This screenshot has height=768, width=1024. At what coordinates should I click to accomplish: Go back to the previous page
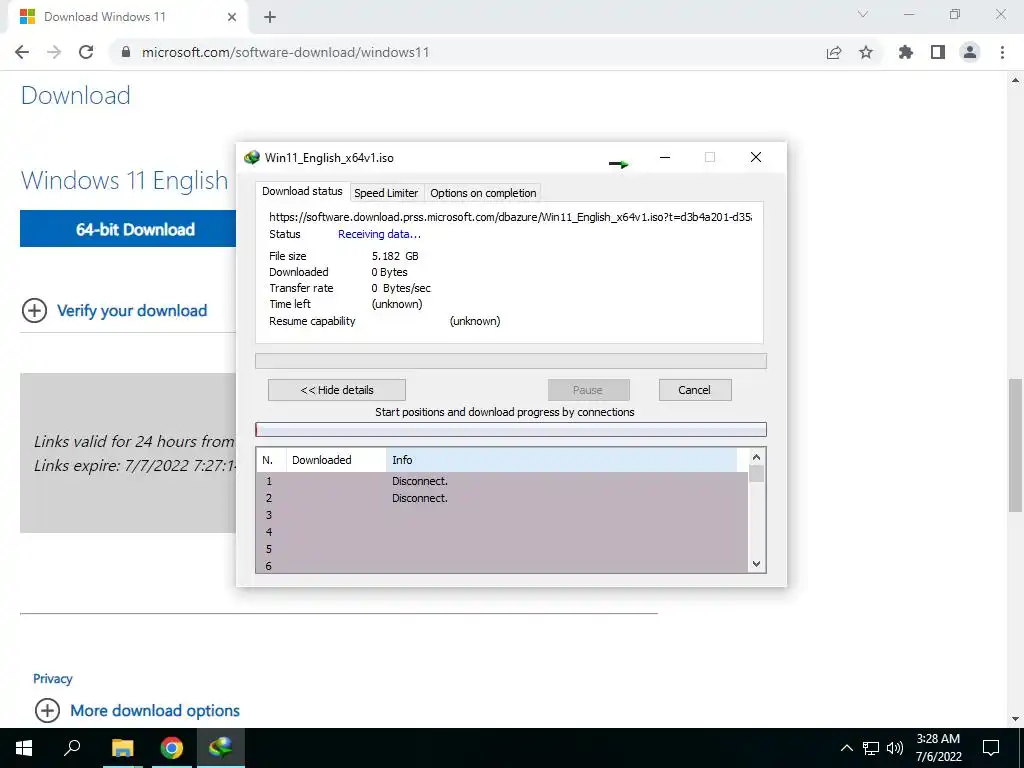22,52
